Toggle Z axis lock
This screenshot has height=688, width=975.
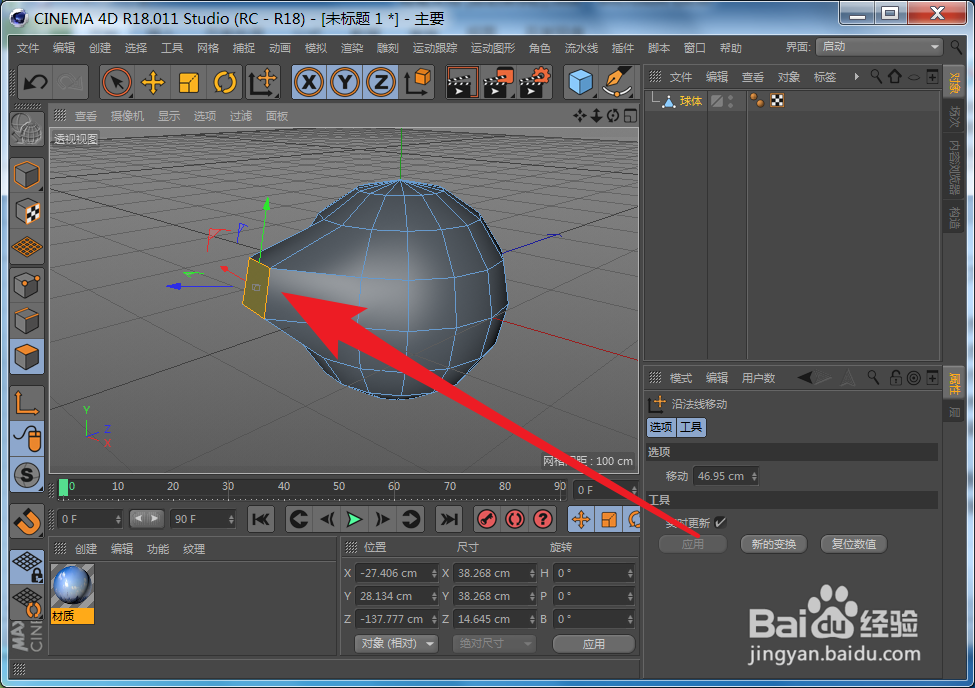(x=381, y=82)
